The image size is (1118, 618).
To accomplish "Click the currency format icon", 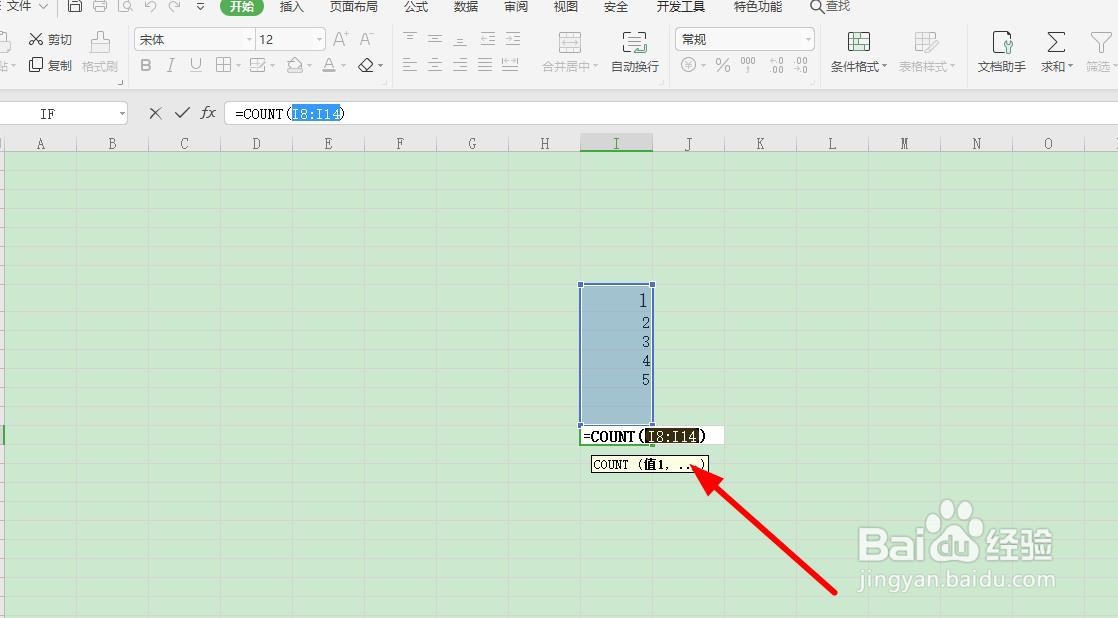I will pos(688,66).
